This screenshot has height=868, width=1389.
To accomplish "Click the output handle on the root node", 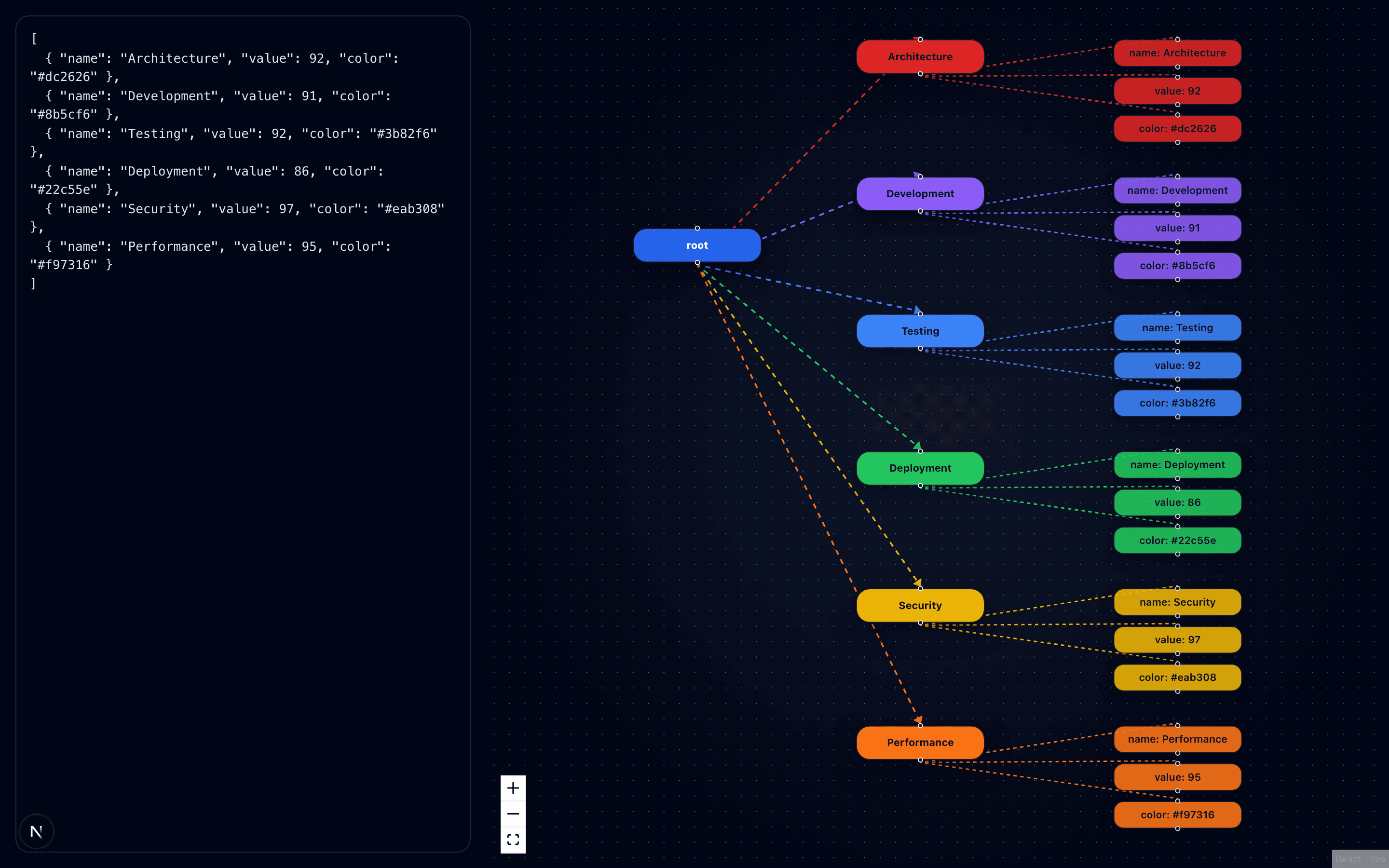I will pyautogui.click(x=697, y=262).
